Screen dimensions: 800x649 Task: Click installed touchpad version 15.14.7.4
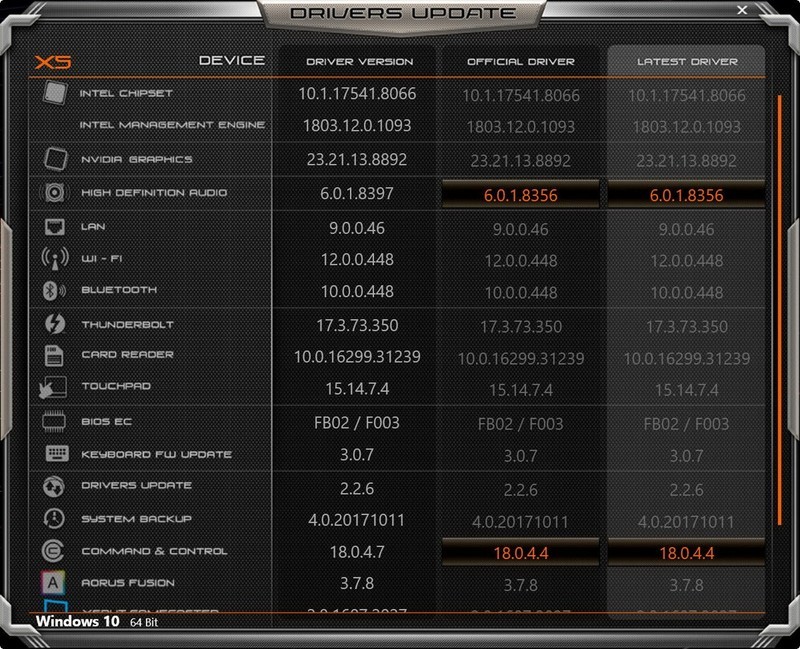[357, 389]
